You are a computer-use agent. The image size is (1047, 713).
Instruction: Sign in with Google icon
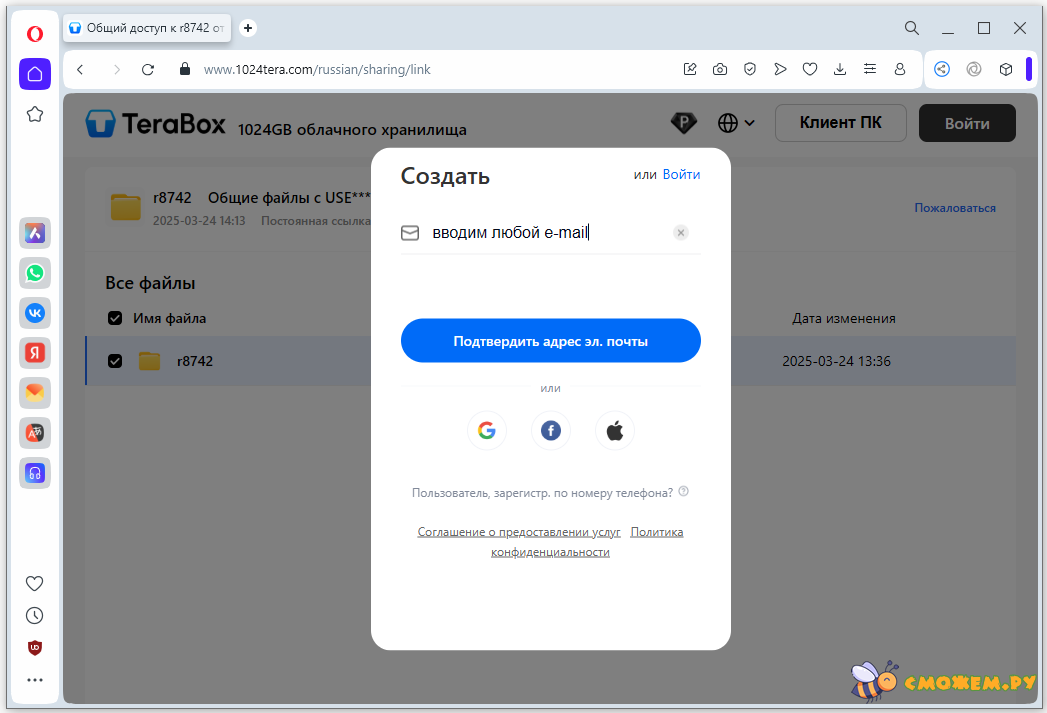(x=487, y=431)
